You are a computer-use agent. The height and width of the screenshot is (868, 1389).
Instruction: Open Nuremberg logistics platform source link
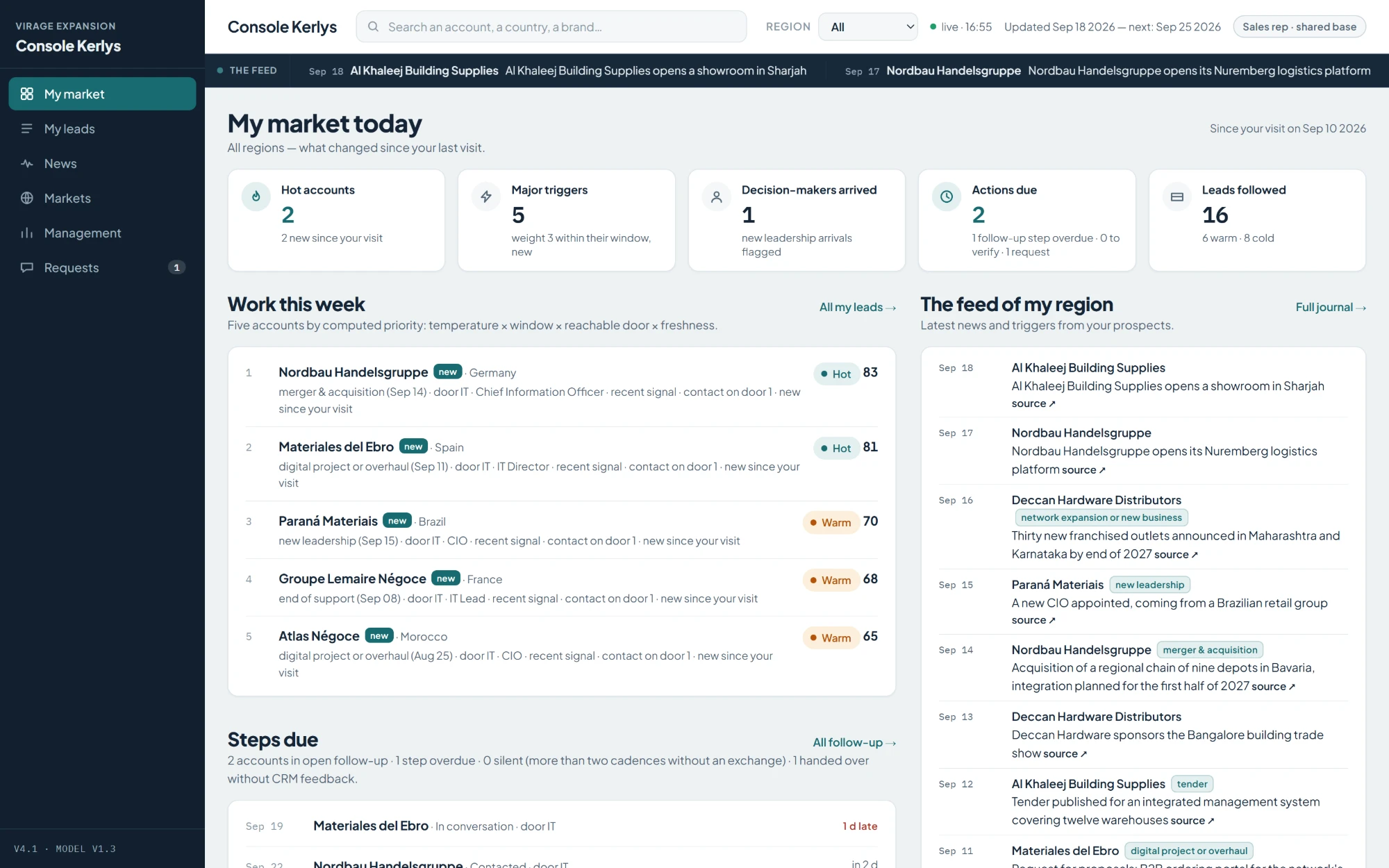click(1083, 470)
